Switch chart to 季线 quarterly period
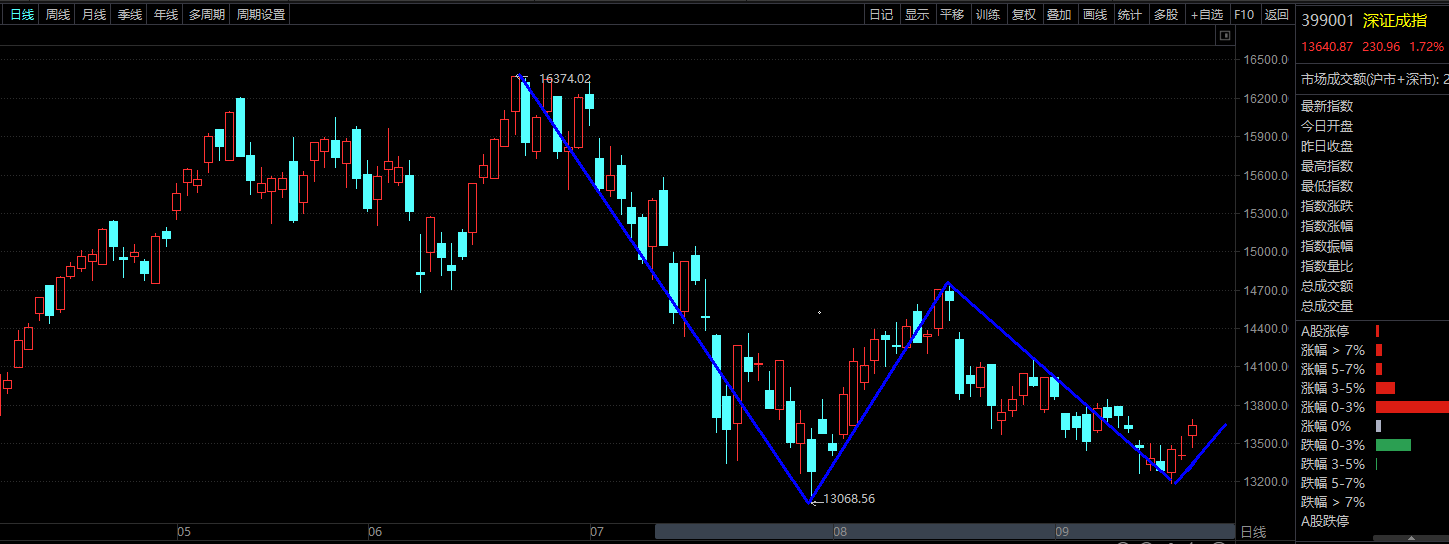 [x=130, y=15]
